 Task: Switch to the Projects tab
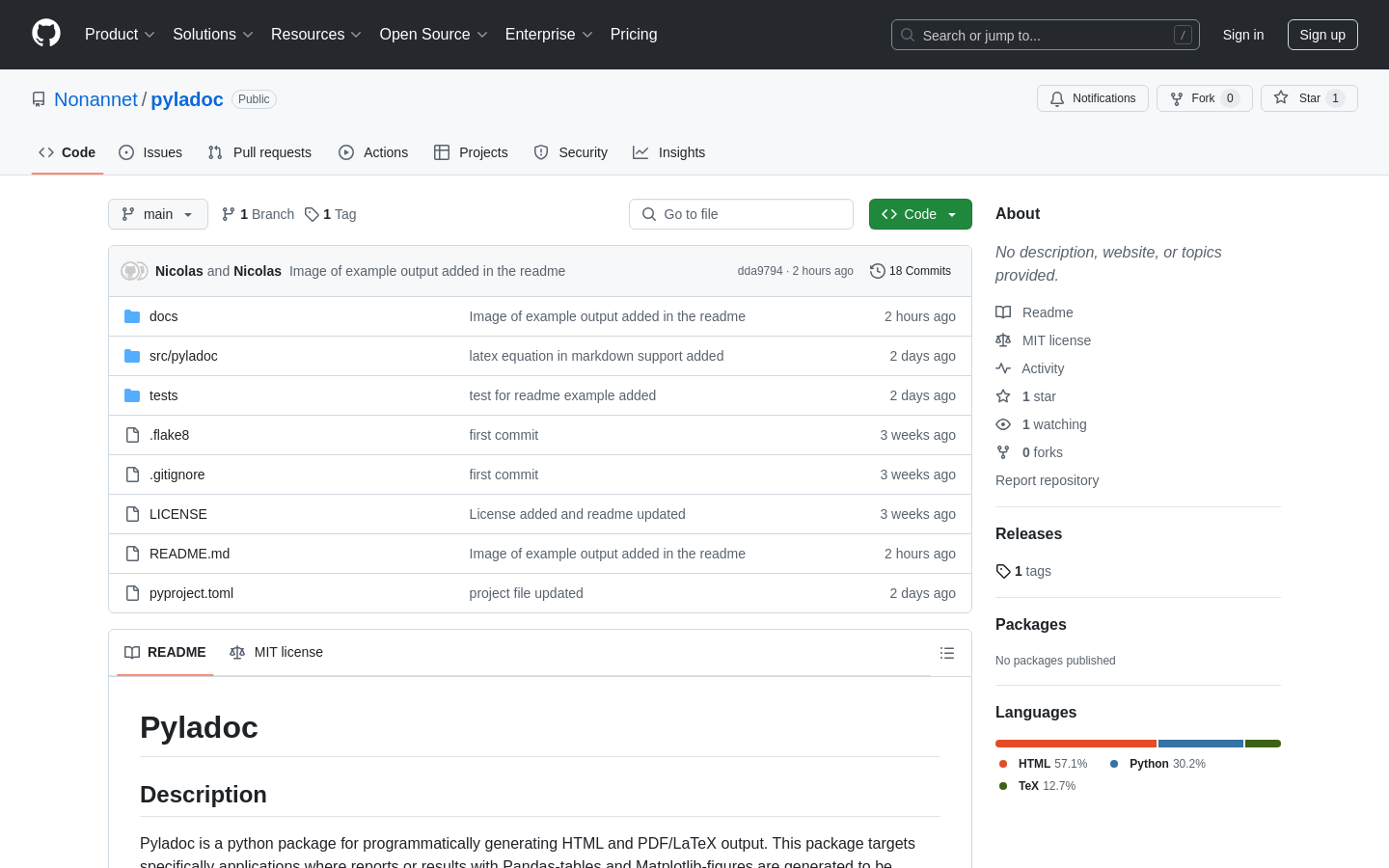pos(471,152)
